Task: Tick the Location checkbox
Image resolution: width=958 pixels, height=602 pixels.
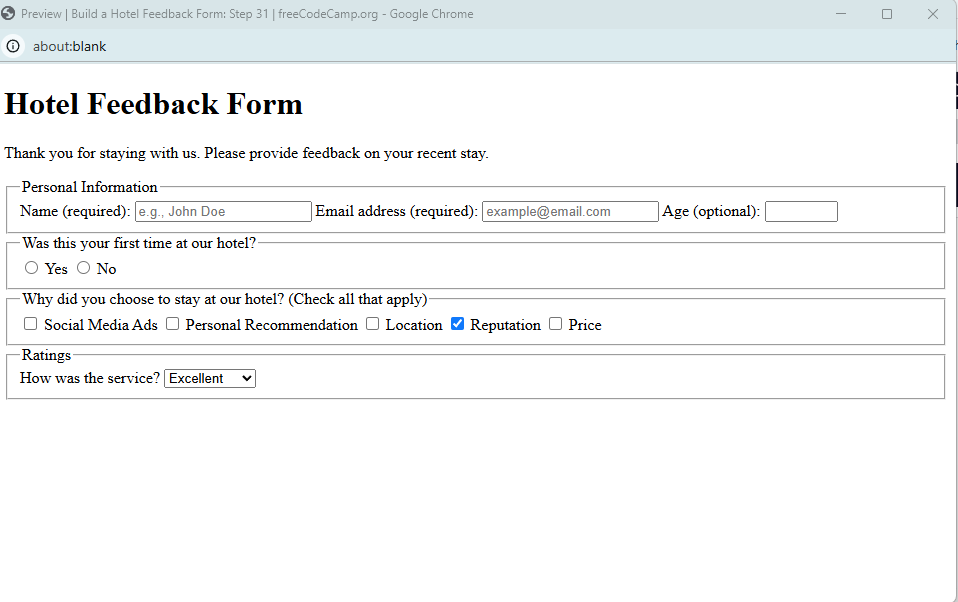Action: (x=373, y=324)
